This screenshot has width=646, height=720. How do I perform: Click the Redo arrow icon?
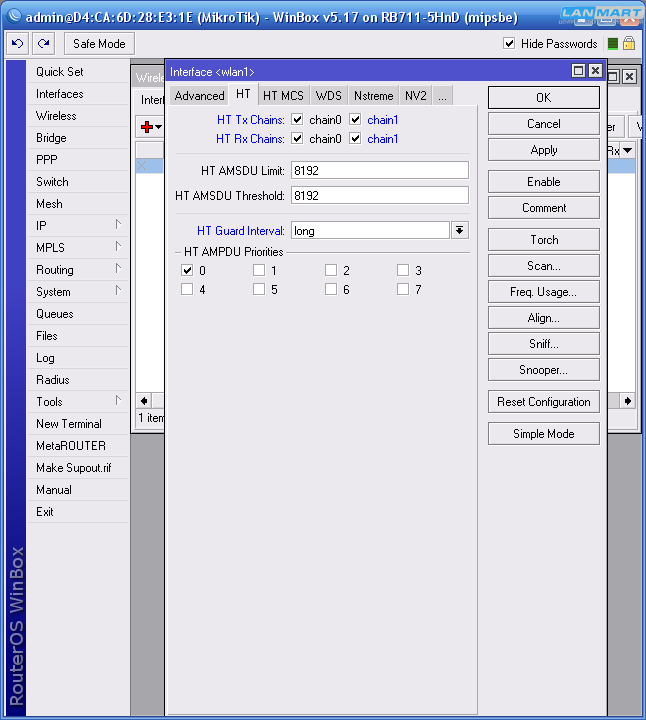click(44, 44)
